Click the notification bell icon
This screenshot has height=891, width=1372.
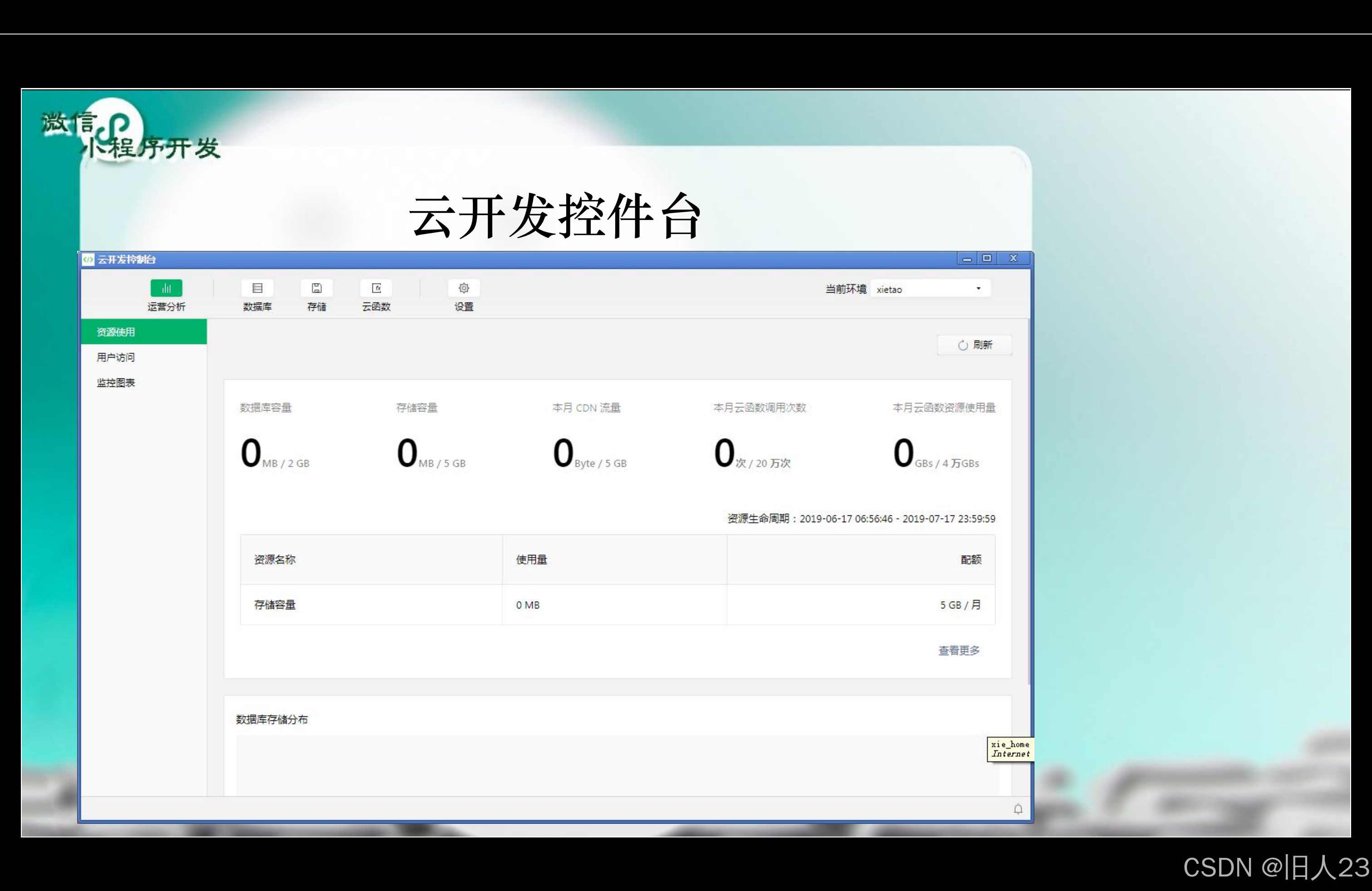[1018, 809]
